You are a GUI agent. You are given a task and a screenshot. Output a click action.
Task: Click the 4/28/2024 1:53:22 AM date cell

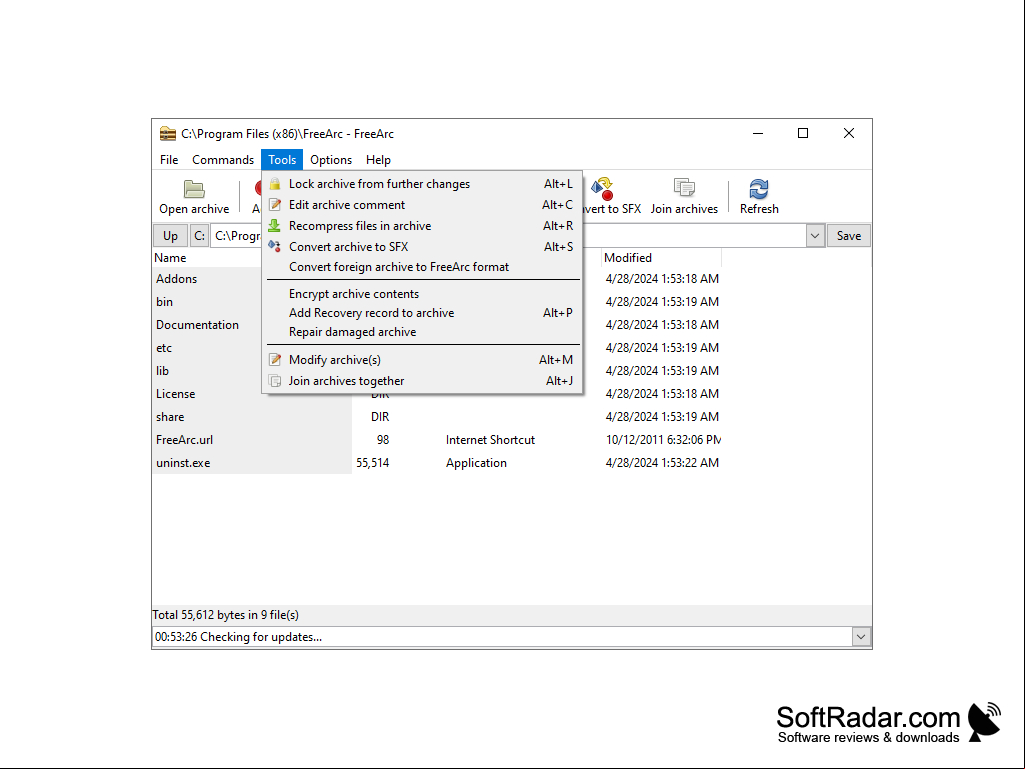[662, 462]
